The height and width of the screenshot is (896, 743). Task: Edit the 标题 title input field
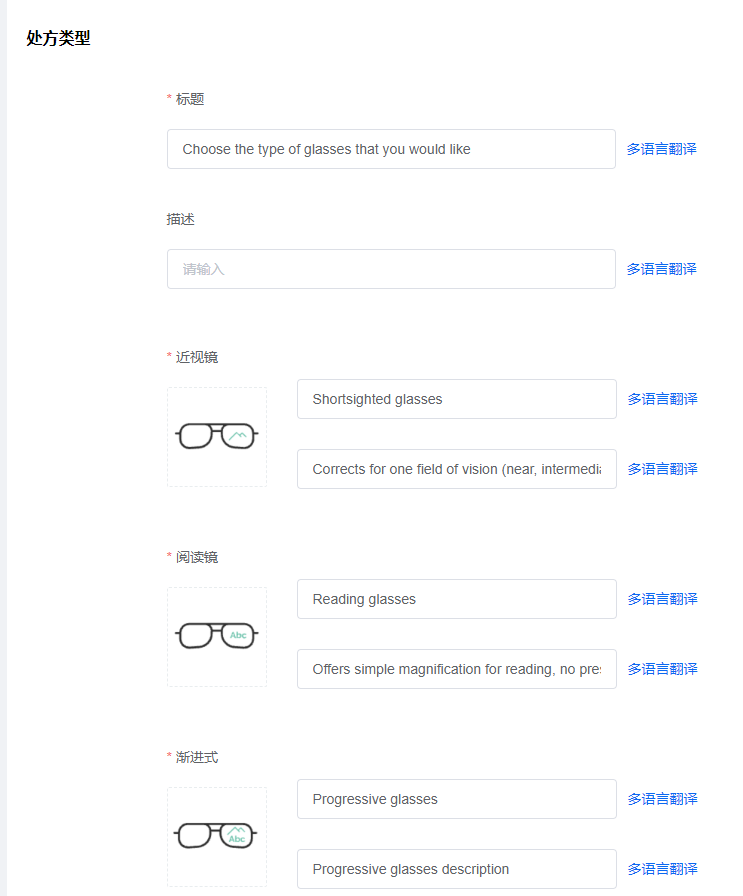pyautogui.click(x=391, y=149)
